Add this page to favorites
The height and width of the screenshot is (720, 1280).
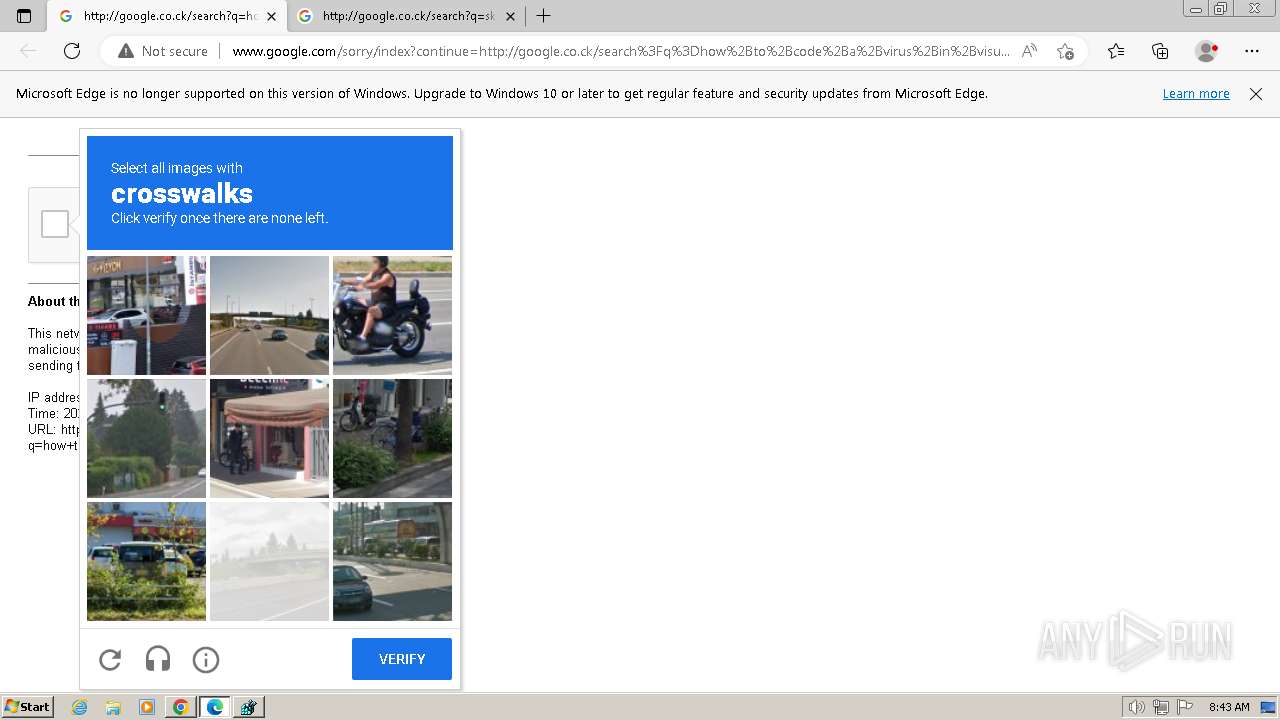point(1065,51)
